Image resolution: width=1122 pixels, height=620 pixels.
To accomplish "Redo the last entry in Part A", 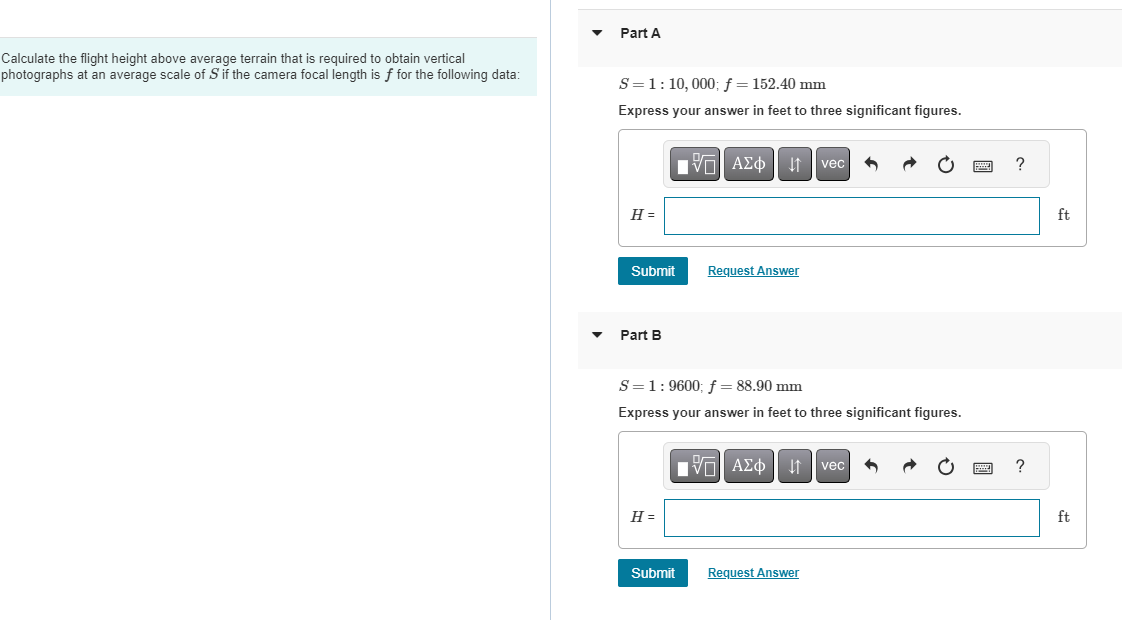I will tap(908, 163).
